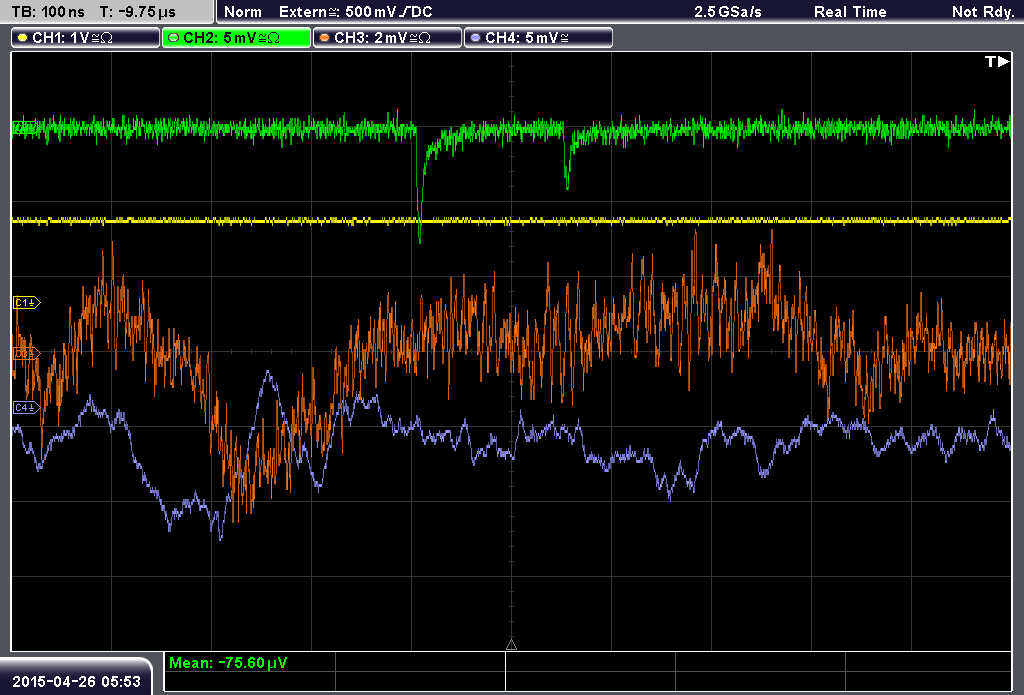Click the blue dot on CH4 tab
The height and width of the screenshot is (695, 1024).
475,38
